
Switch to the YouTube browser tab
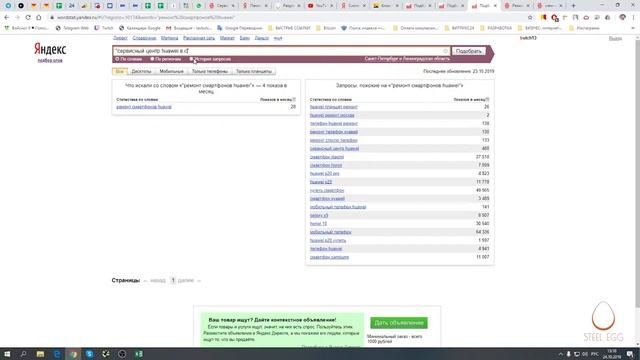click(320, 6)
